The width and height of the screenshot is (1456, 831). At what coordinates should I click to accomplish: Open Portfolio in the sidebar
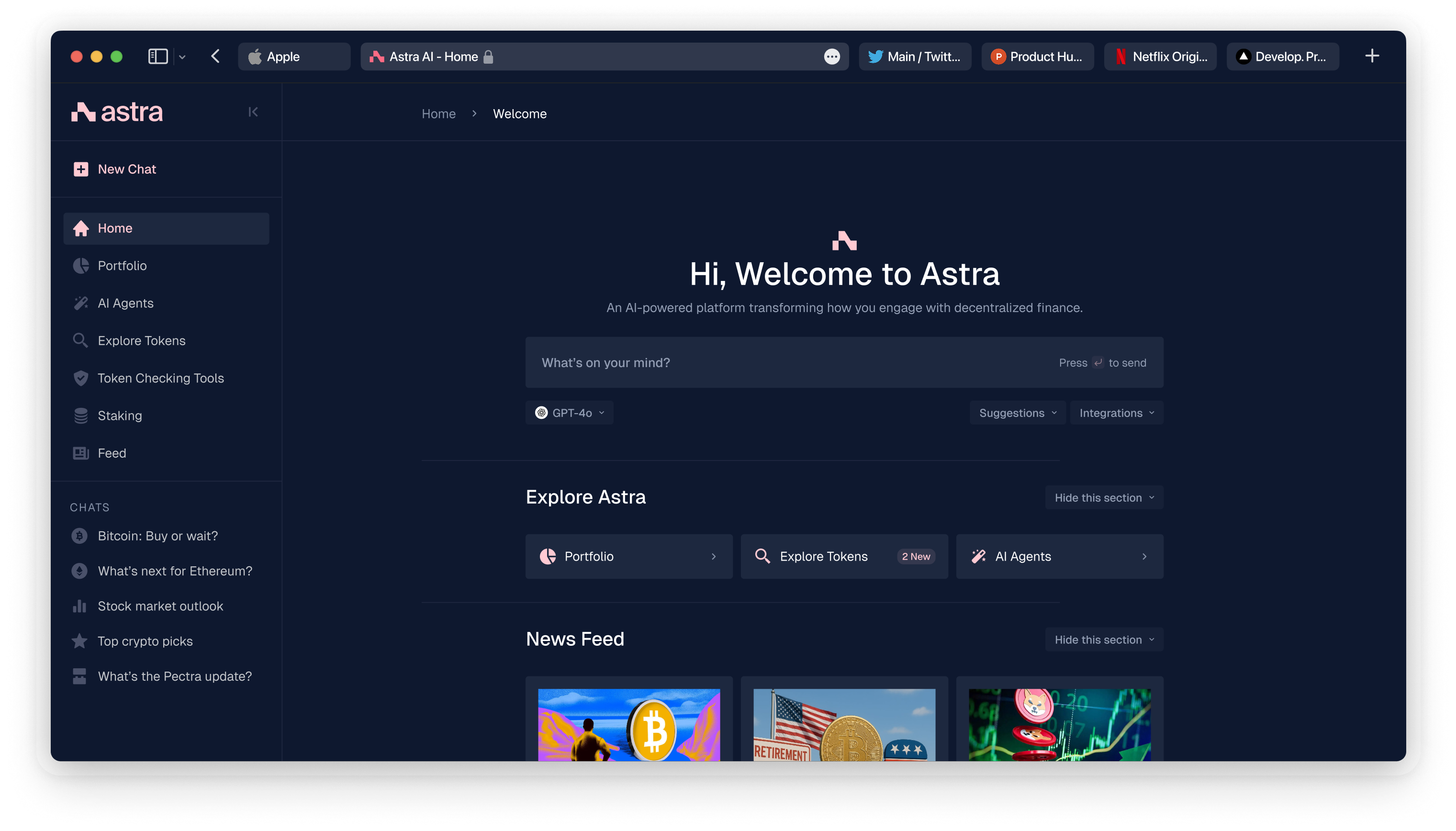[166, 266]
